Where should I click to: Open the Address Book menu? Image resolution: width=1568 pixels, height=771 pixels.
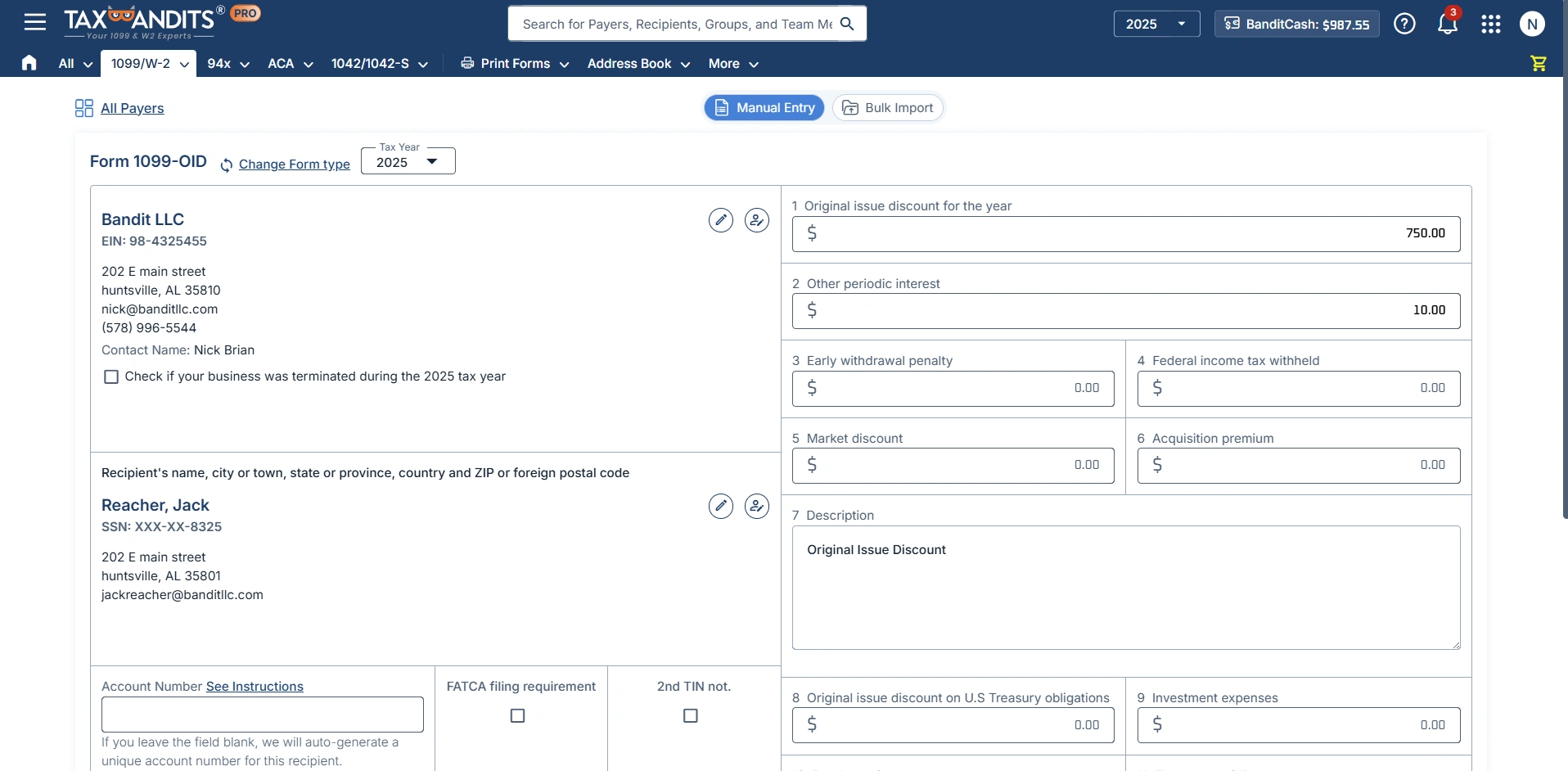pos(638,64)
